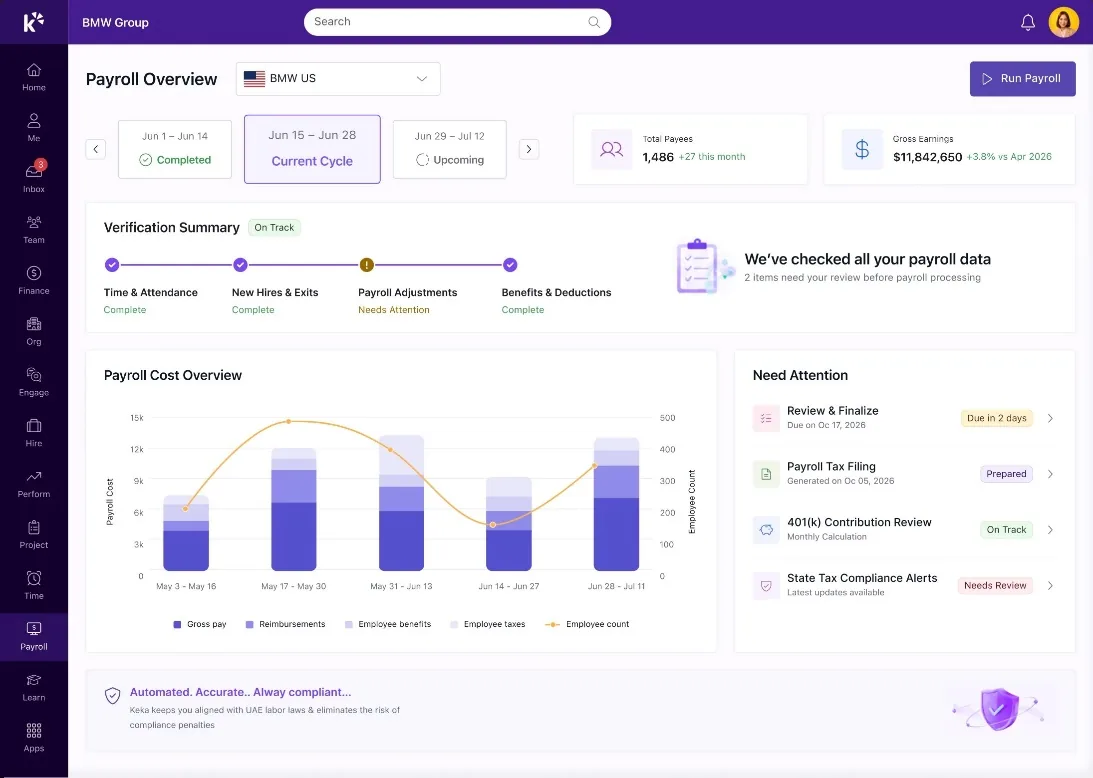Image resolution: width=1093 pixels, height=778 pixels.
Task: Click in the Search field
Action: click(x=457, y=22)
